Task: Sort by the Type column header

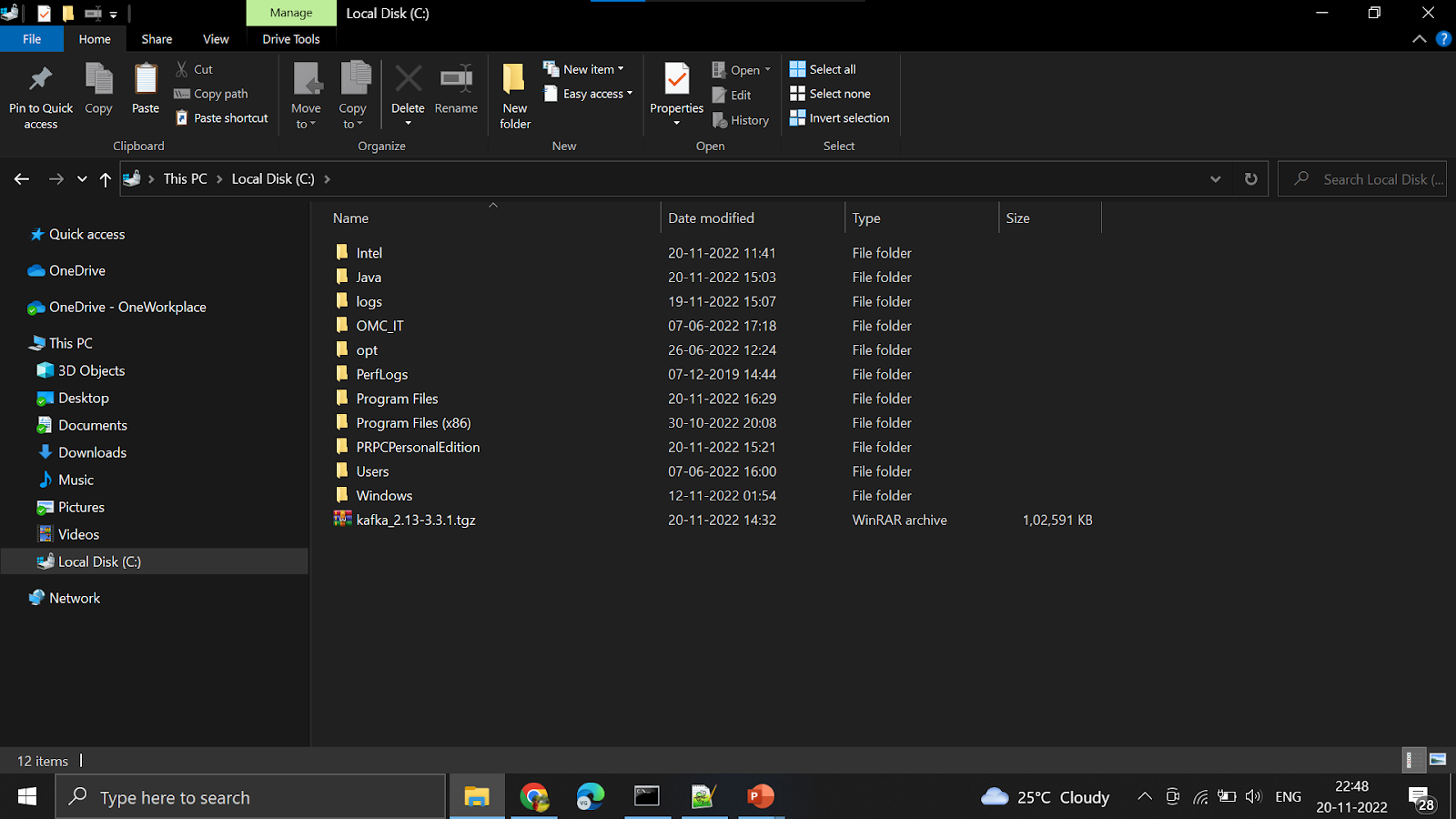Action: [x=922, y=218]
